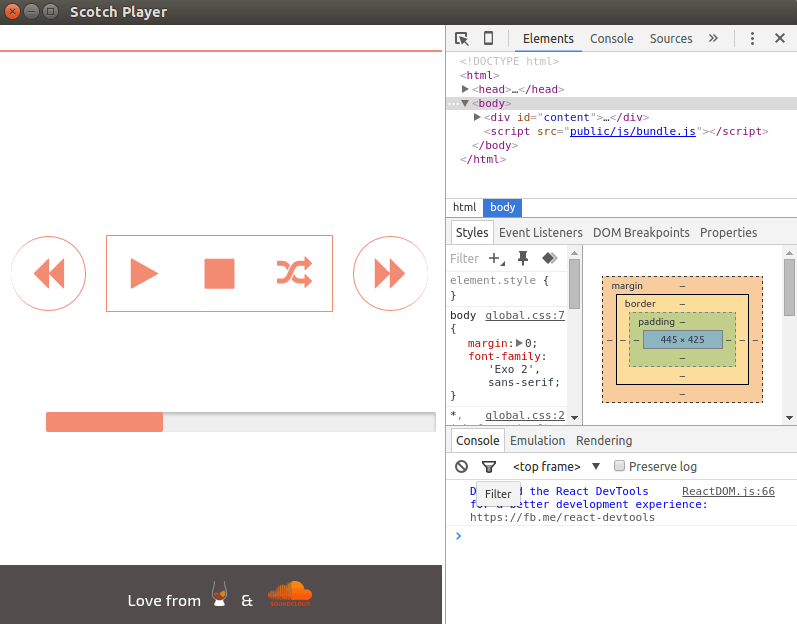Open the Sources tab

tap(671, 39)
